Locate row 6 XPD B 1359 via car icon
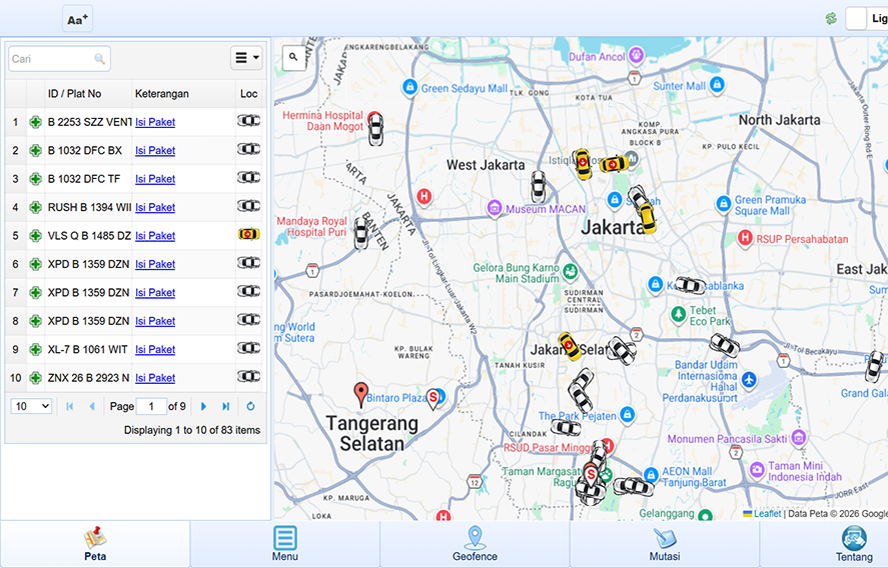888x568 pixels. click(x=249, y=262)
